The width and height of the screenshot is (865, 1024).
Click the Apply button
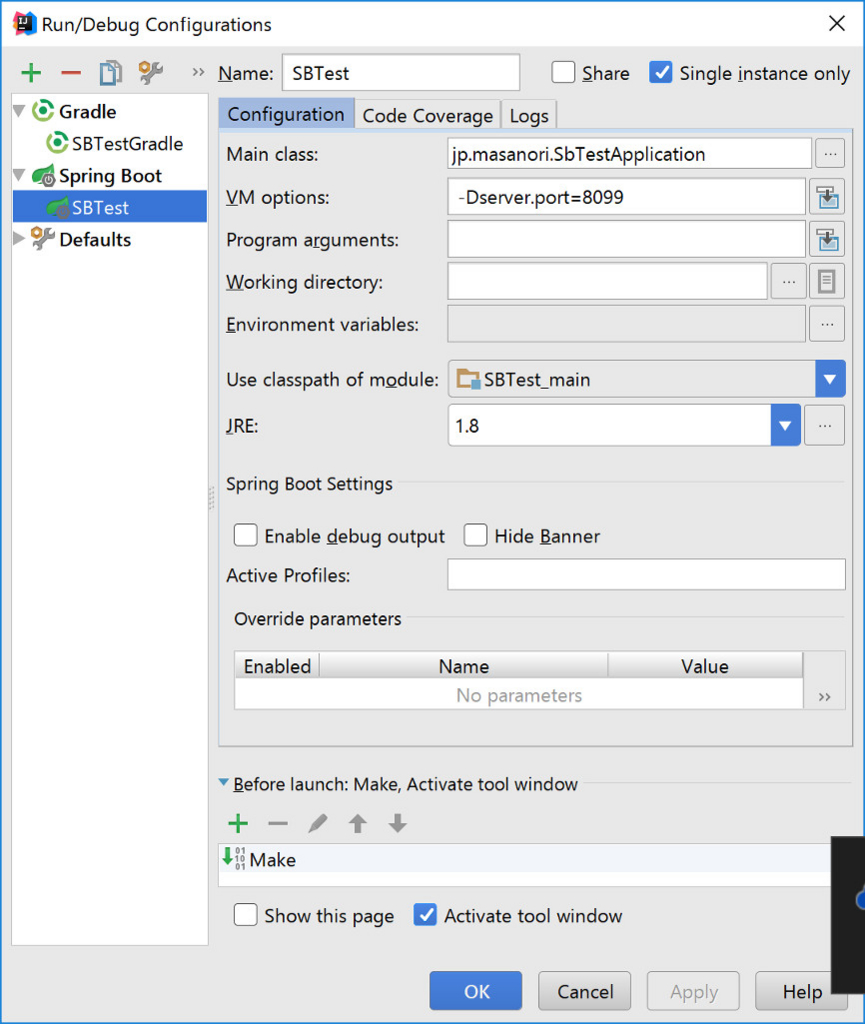pyautogui.click(x=693, y=991)
